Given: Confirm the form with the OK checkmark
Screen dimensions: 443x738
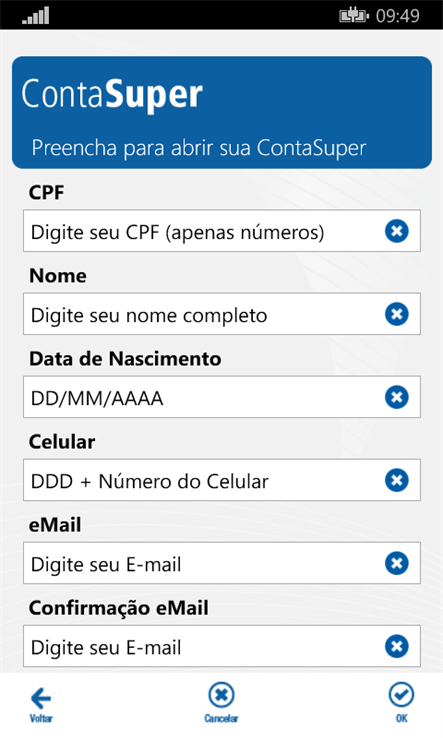Looking at the screenshot, I should tap(401, 702).
